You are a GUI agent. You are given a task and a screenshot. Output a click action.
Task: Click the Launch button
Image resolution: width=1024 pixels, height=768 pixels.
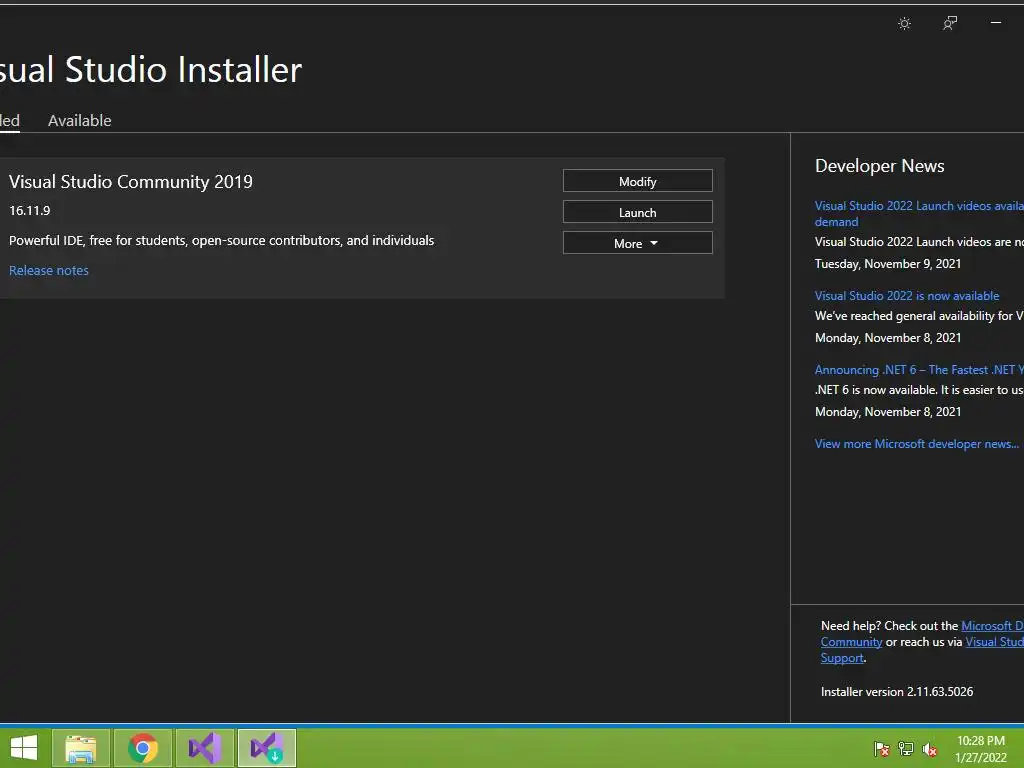point(637,212)
